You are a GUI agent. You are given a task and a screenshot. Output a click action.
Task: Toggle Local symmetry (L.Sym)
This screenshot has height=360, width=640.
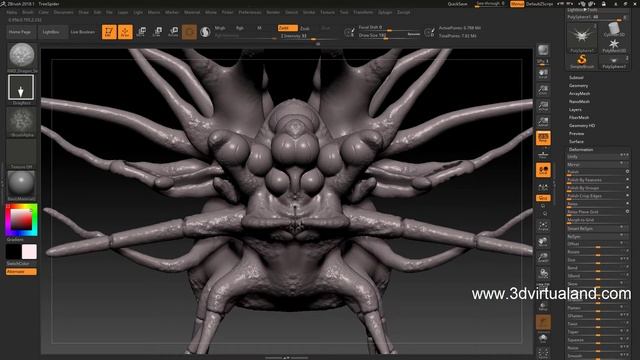543,187
